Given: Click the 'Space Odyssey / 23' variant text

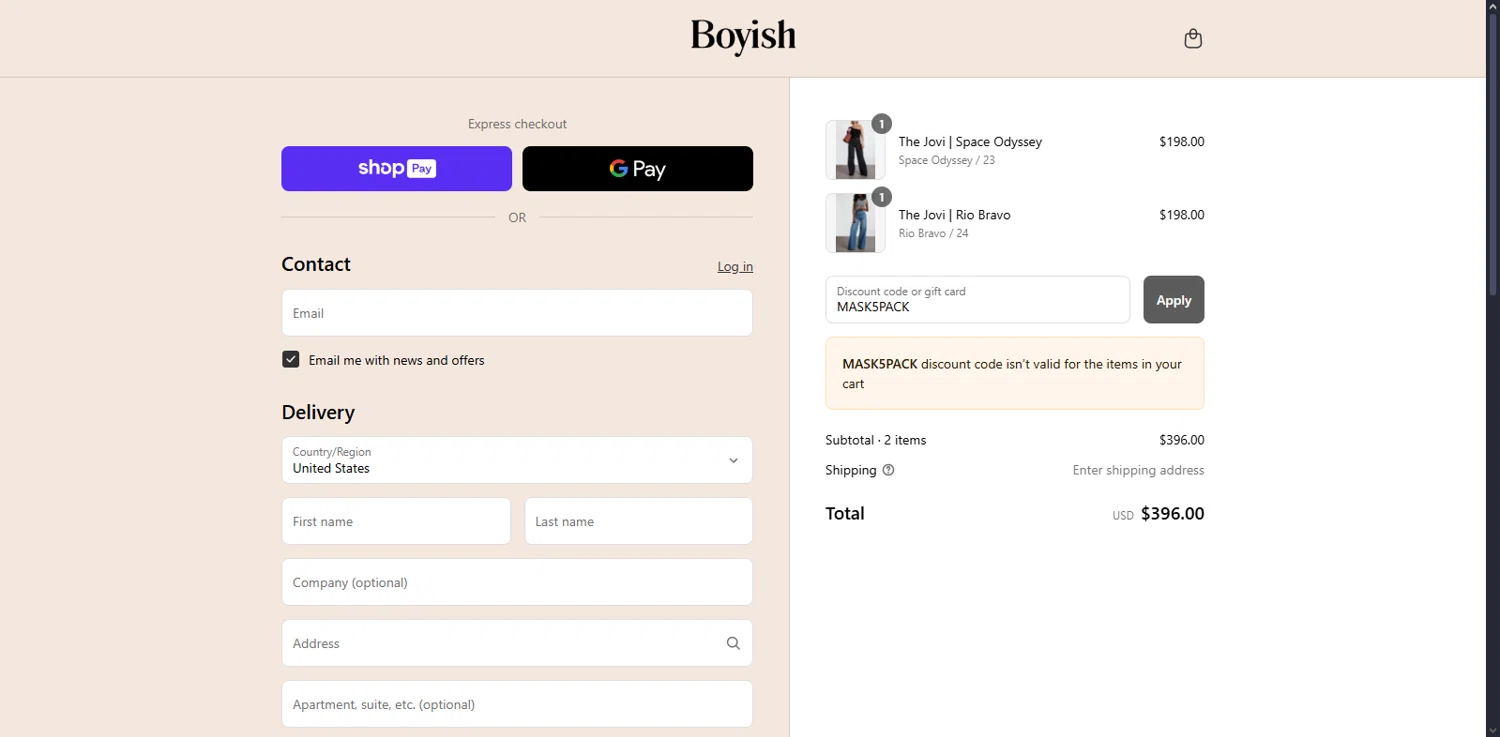Looking at the screenshot, I should 946,160.
